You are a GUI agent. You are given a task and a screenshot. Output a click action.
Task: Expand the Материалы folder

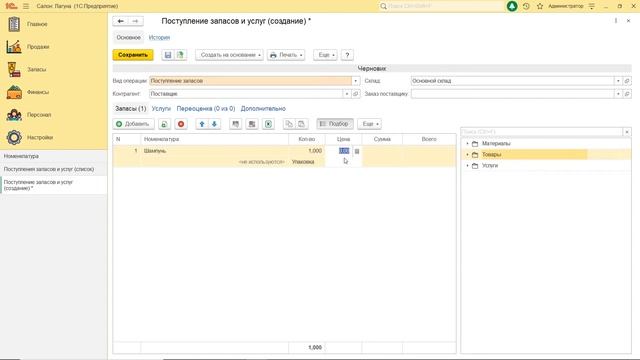[x=467, y=144]
